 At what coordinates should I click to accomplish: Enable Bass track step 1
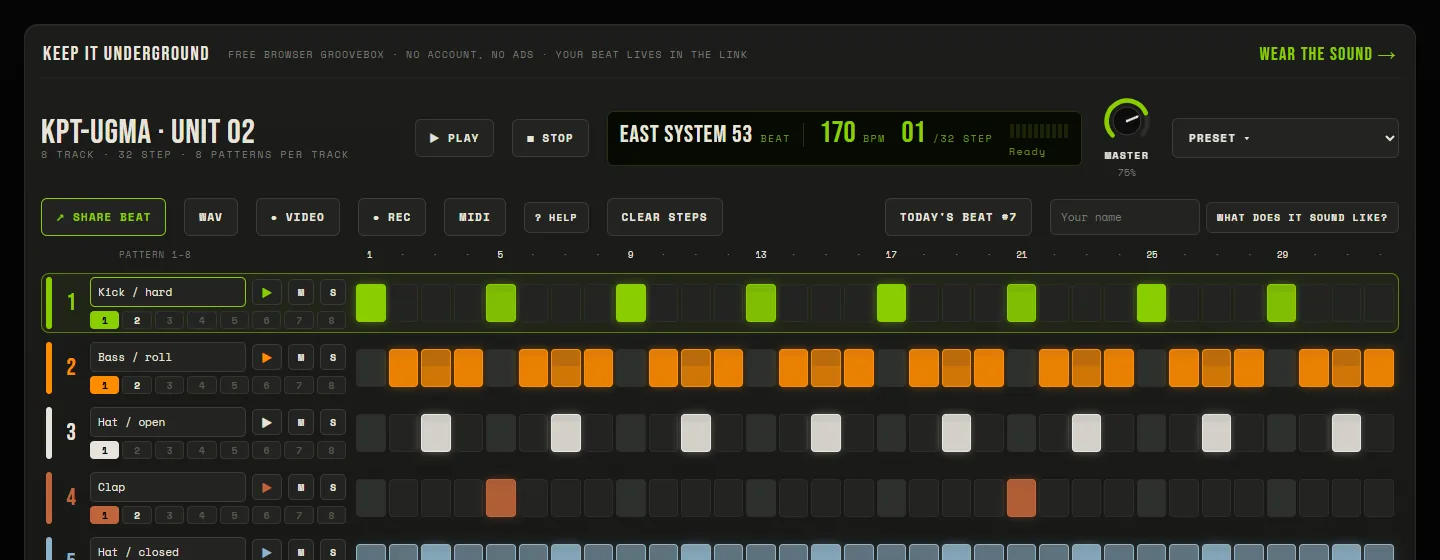[371, 368]
